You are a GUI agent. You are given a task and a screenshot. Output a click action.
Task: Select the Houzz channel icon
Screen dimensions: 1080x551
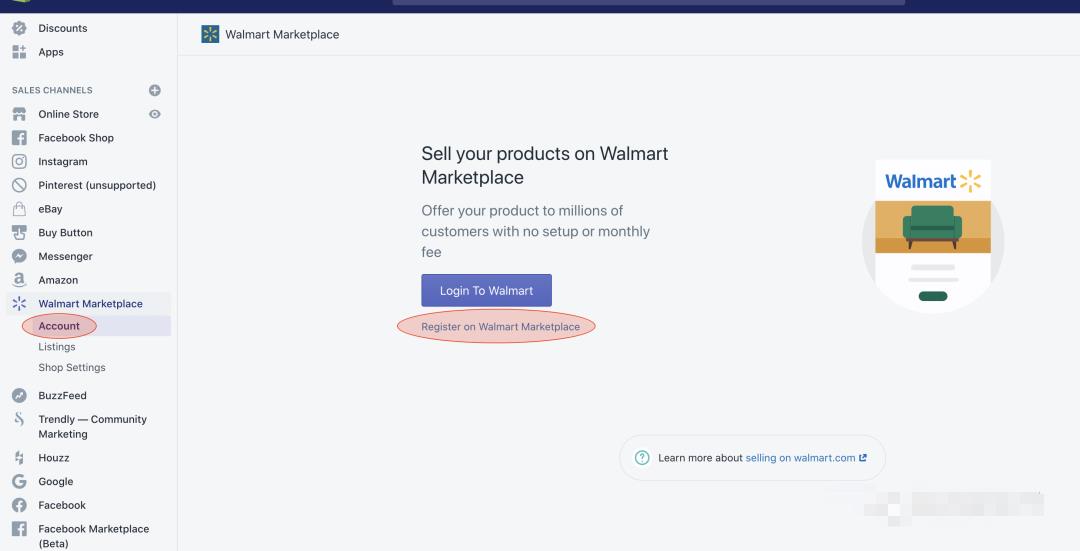pos(19,458)
